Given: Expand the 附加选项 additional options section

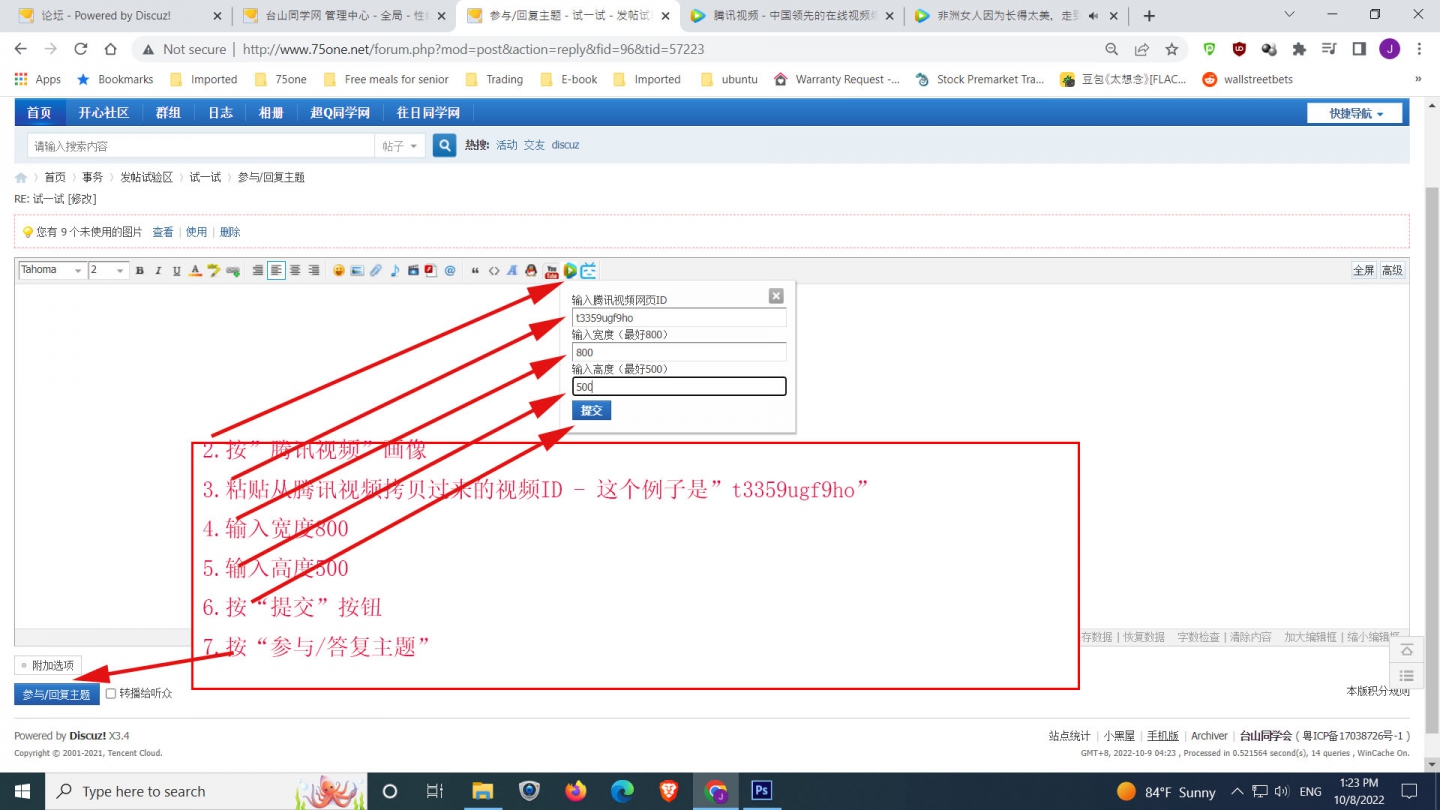Looking at the screenshot, I should (x=46, y=665).
